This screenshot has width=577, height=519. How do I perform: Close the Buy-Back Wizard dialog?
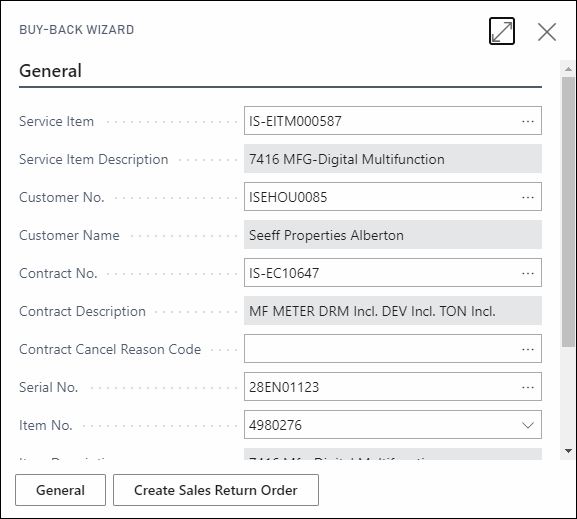[x=547, y=32]
